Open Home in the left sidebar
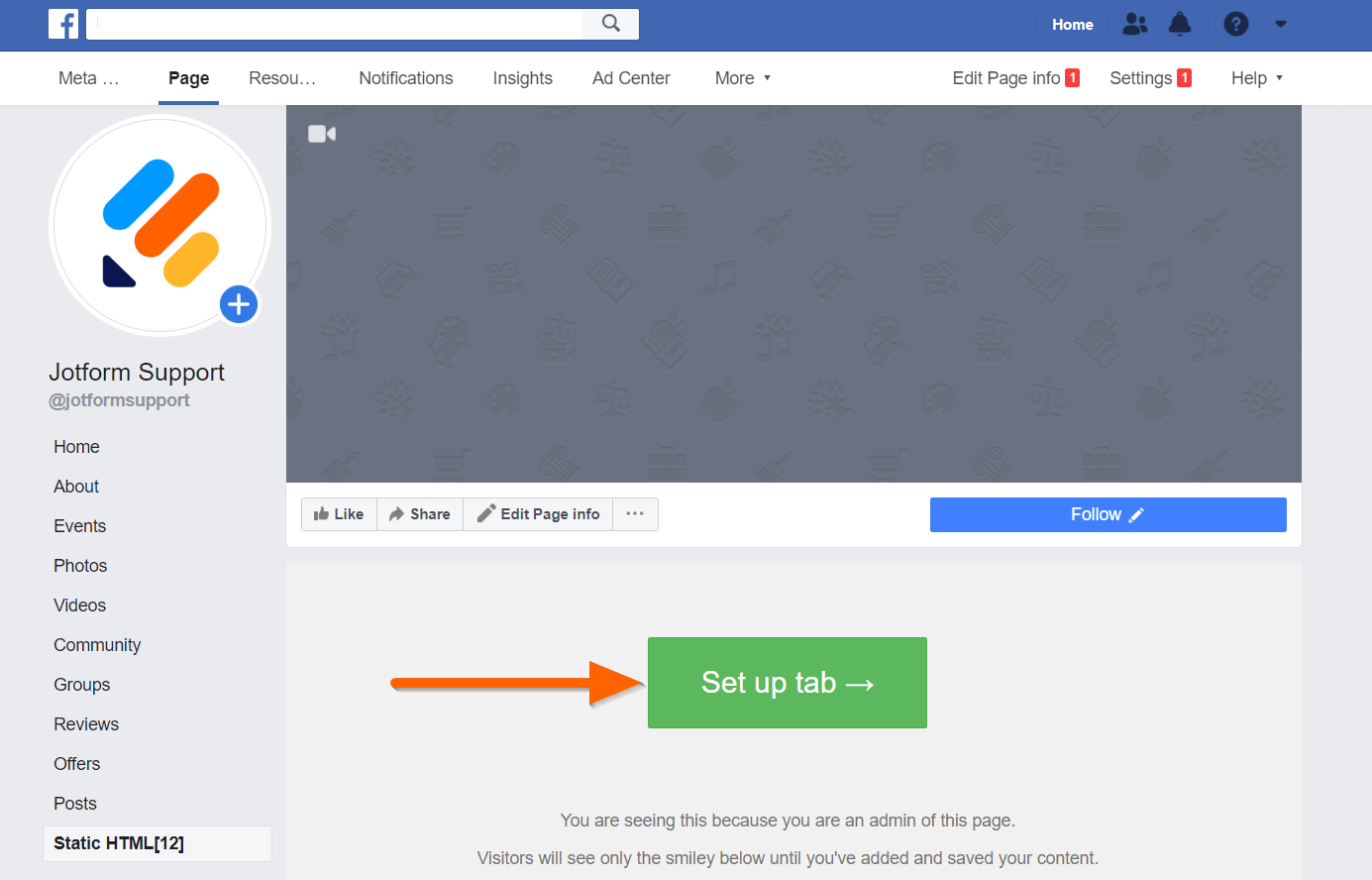This screenshot has height=880, width=1372. (x=76, y=447)
